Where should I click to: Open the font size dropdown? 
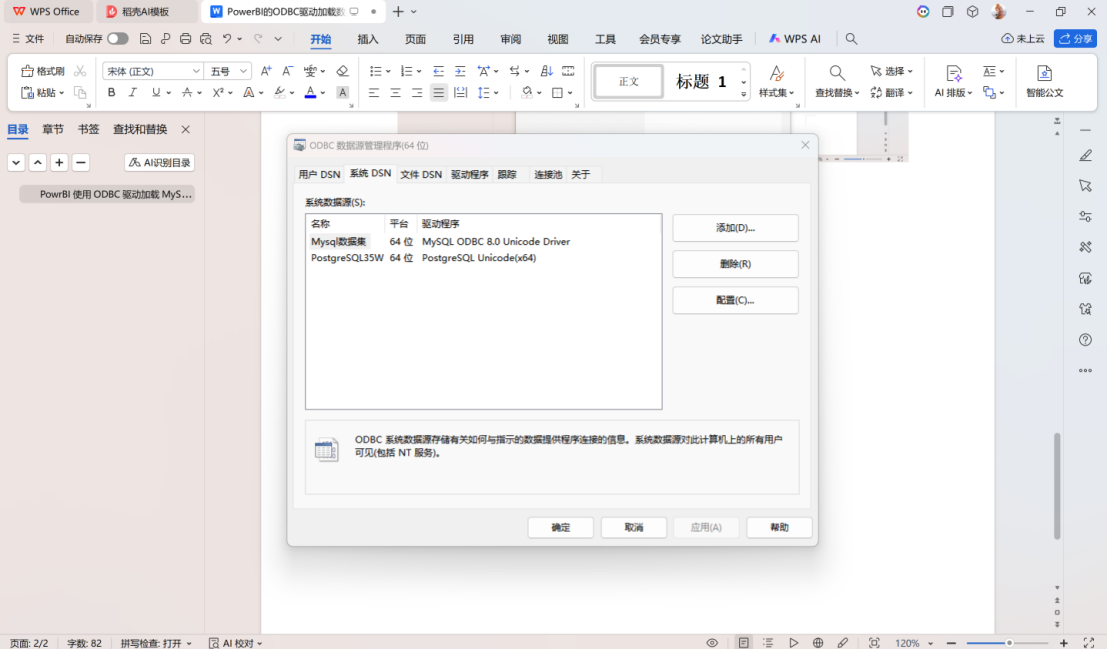[x=243, y=71]
